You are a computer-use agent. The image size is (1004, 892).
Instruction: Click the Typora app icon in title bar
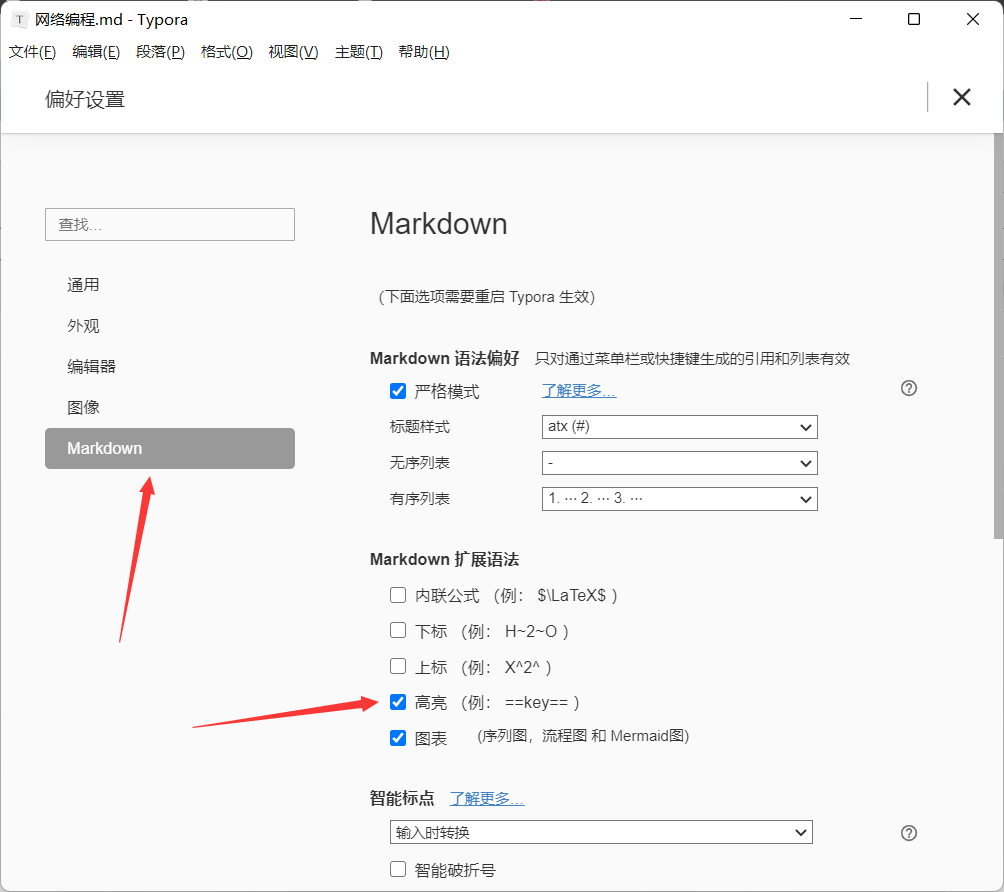point(20,20)
